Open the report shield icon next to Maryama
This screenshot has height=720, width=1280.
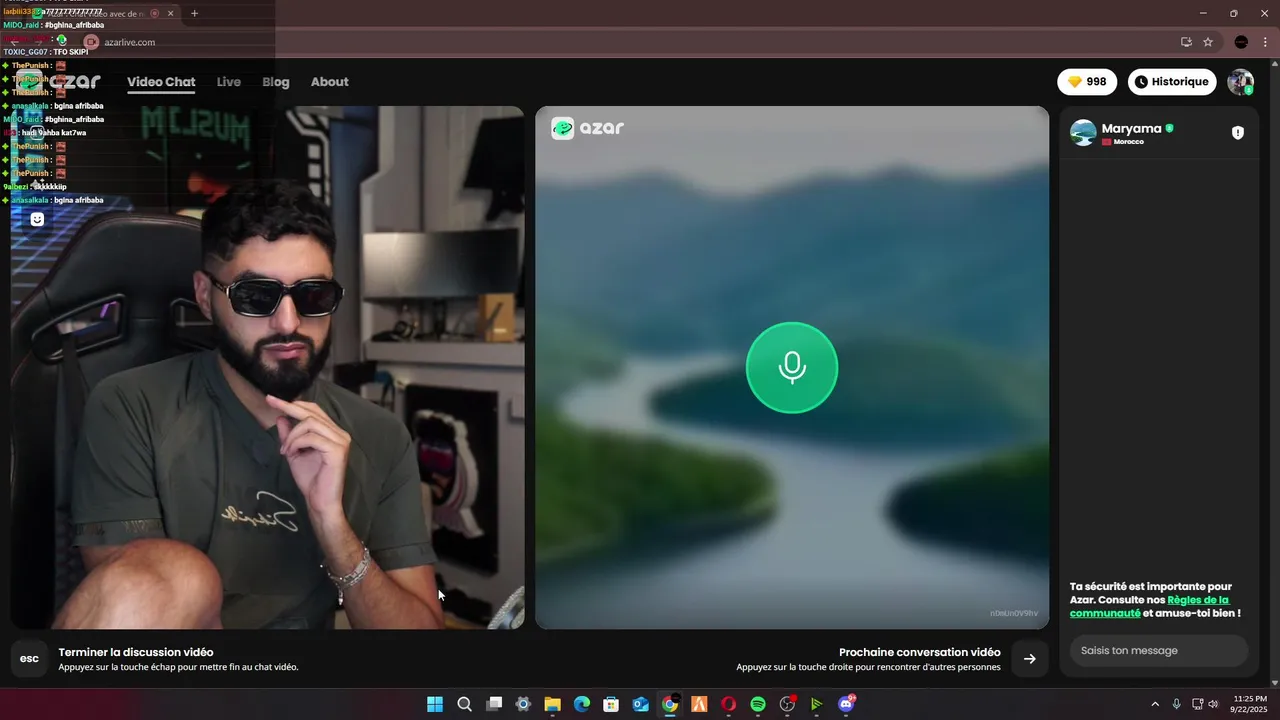coord(1238,133)
